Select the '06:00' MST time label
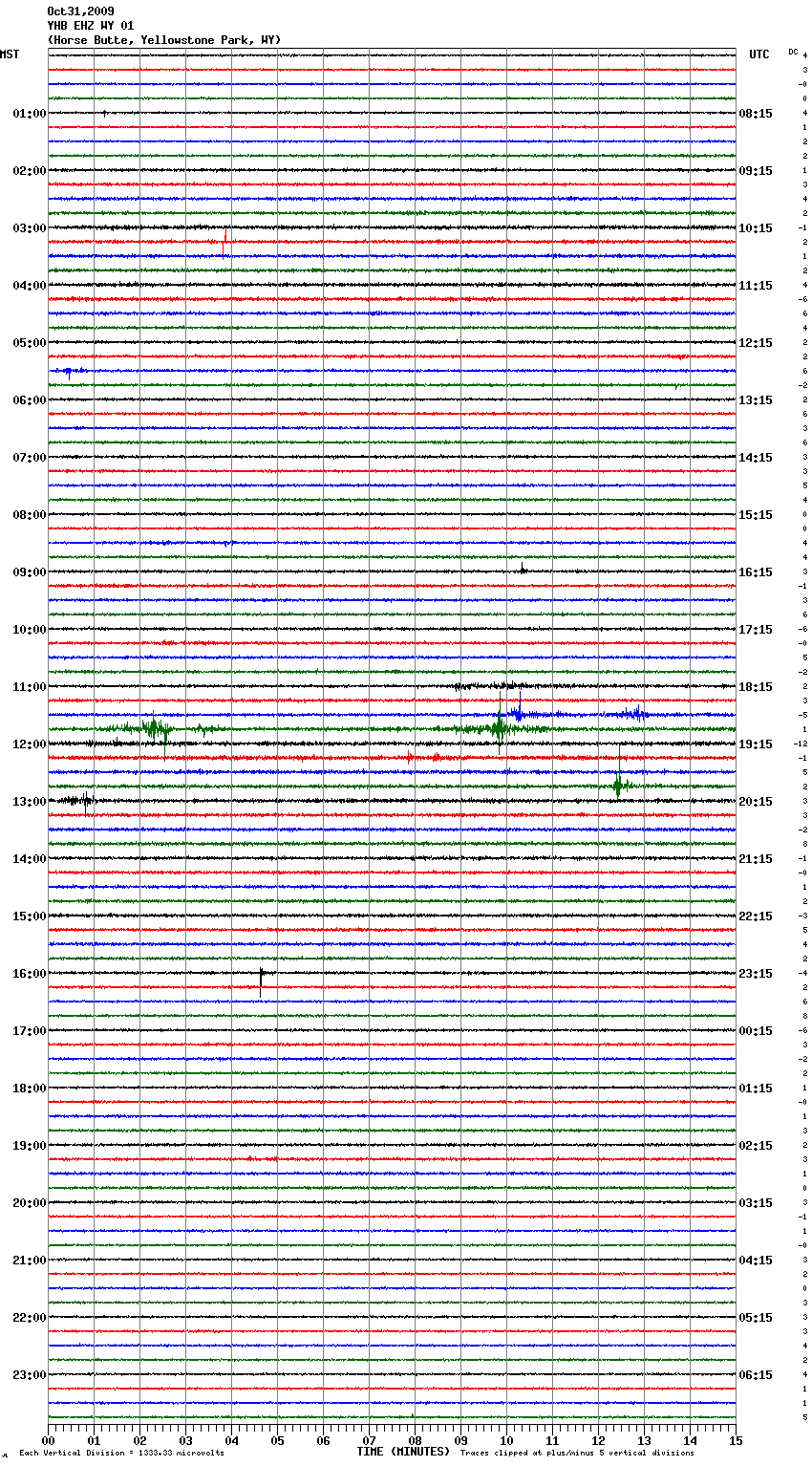The height and width of the screenshot is (1466, 812). point(30,400)
